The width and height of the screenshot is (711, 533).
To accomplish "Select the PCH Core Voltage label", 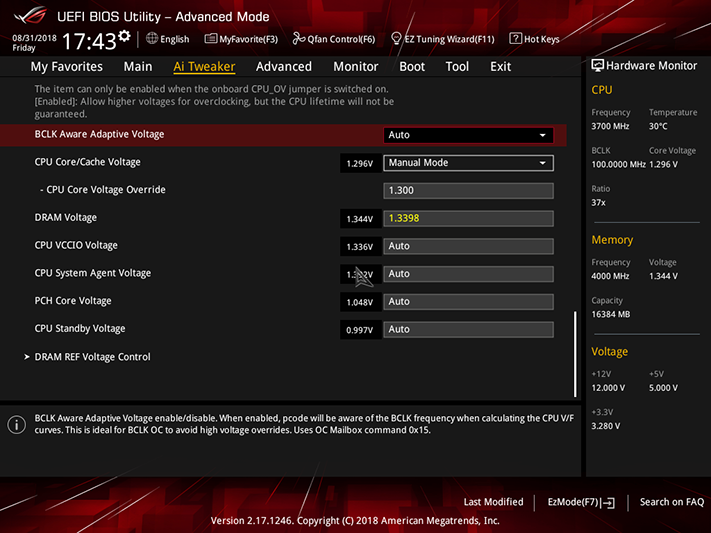I will 73,301.
